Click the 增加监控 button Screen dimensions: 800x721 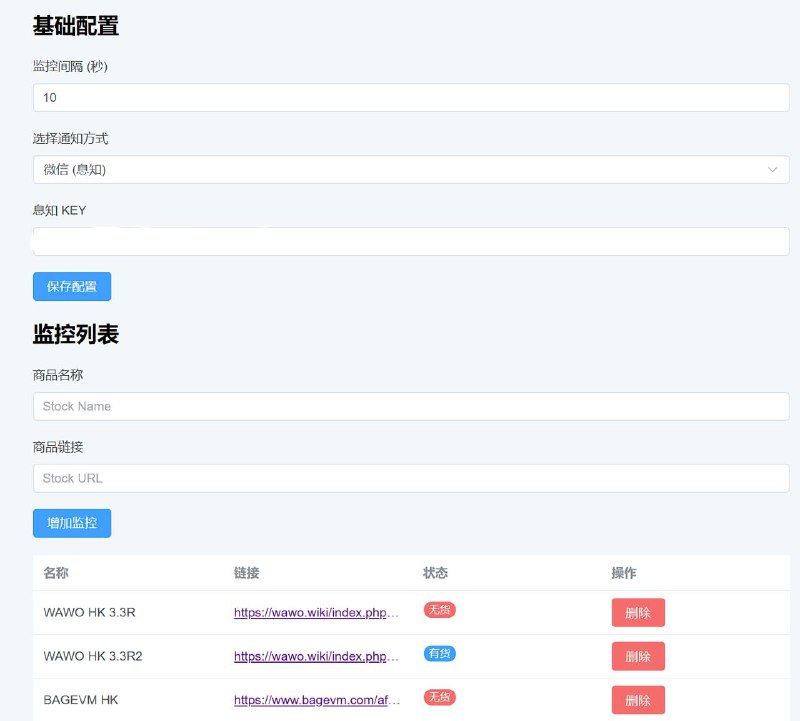coord(71,522)
